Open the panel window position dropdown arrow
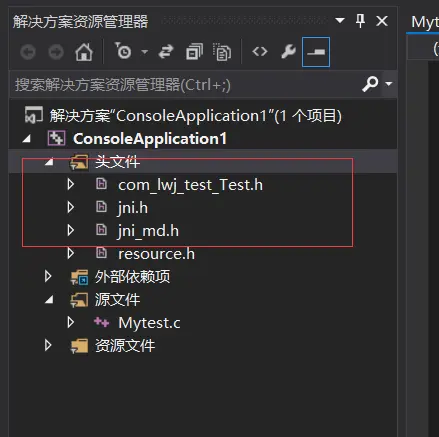Viewport: 439px width, 437px height. point(340,21)
